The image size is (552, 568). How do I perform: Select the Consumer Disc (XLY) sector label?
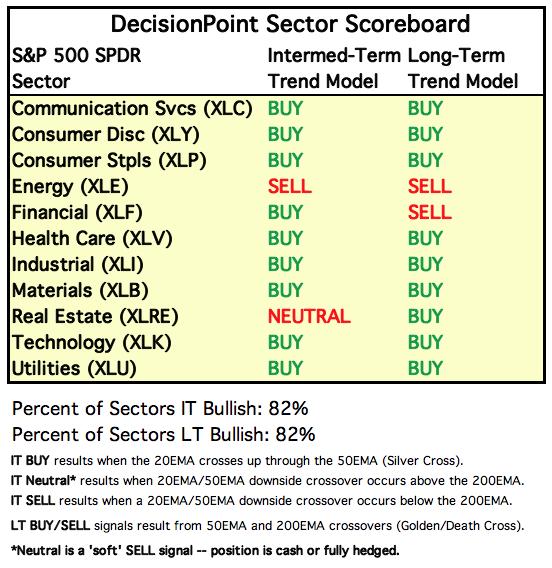[105, 135]
